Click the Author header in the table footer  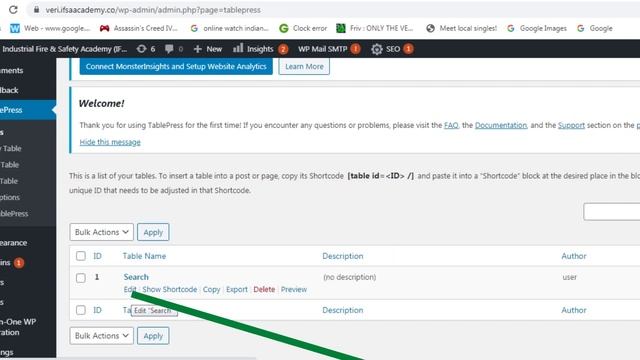[574, 310]
